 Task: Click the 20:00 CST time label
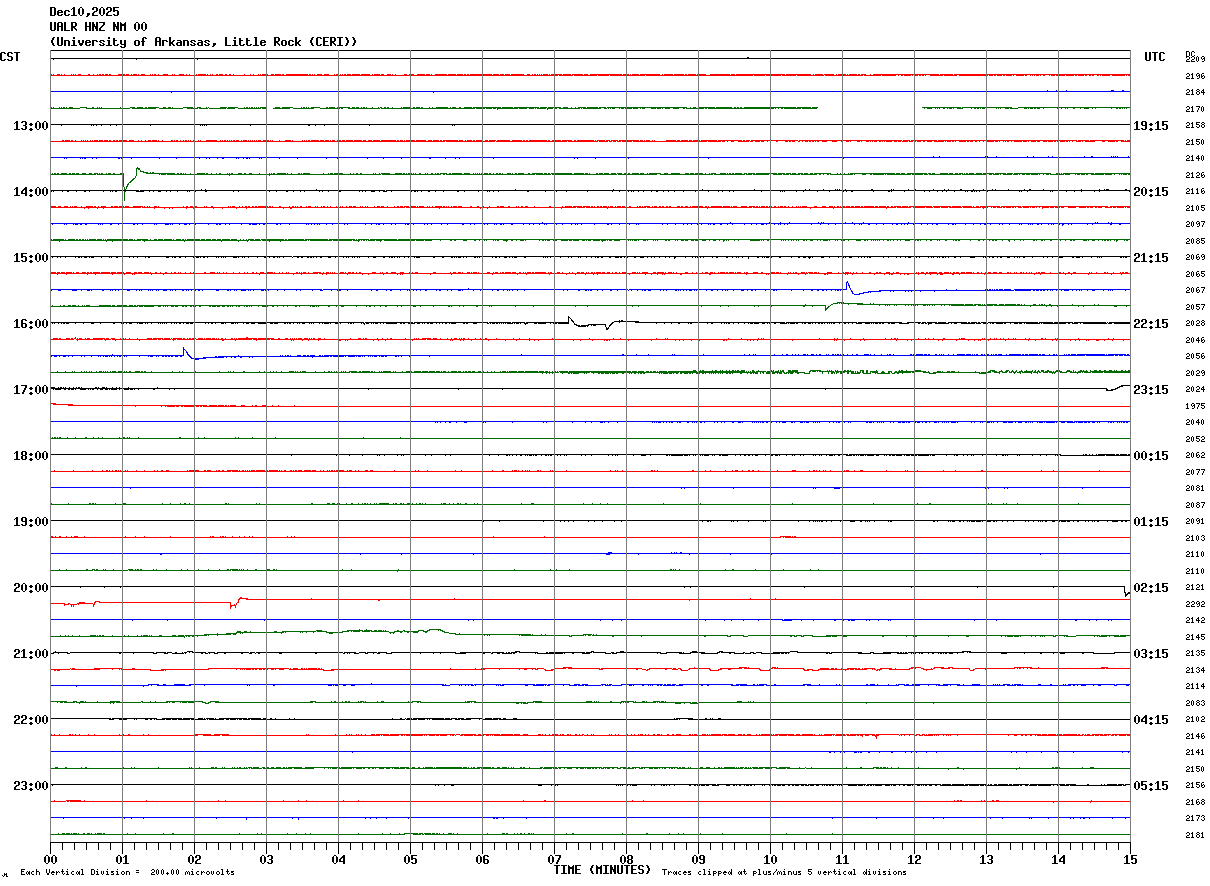click(30, 587)
